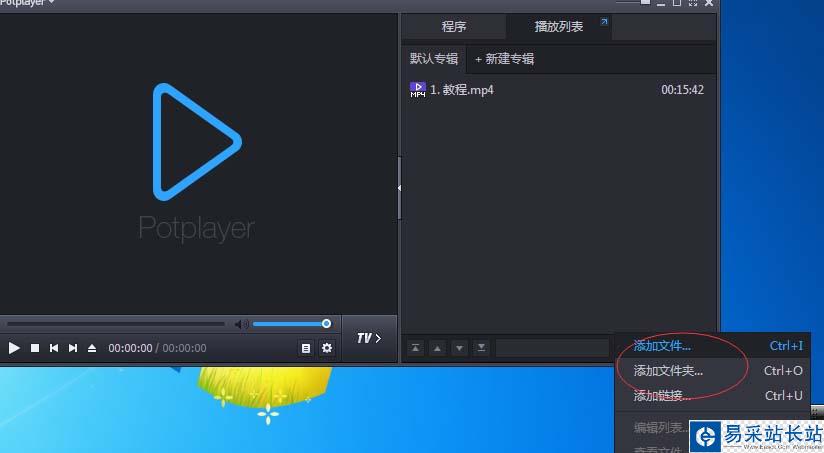Viewport: 824px width, 453px height.
Task: Move the selected item up one
Action: (x=437, y=348)
